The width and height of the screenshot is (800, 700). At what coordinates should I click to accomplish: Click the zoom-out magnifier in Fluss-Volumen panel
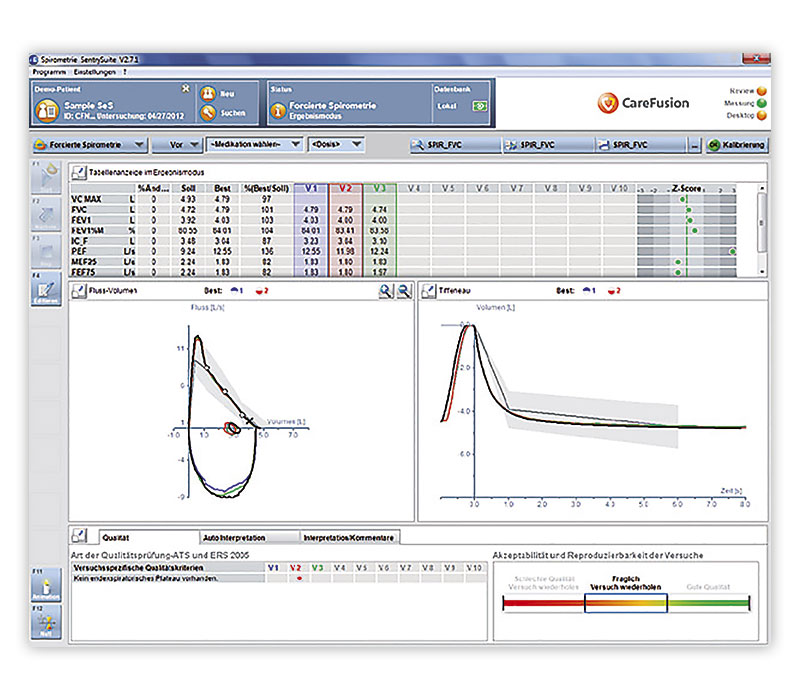(x=404, y=291)
